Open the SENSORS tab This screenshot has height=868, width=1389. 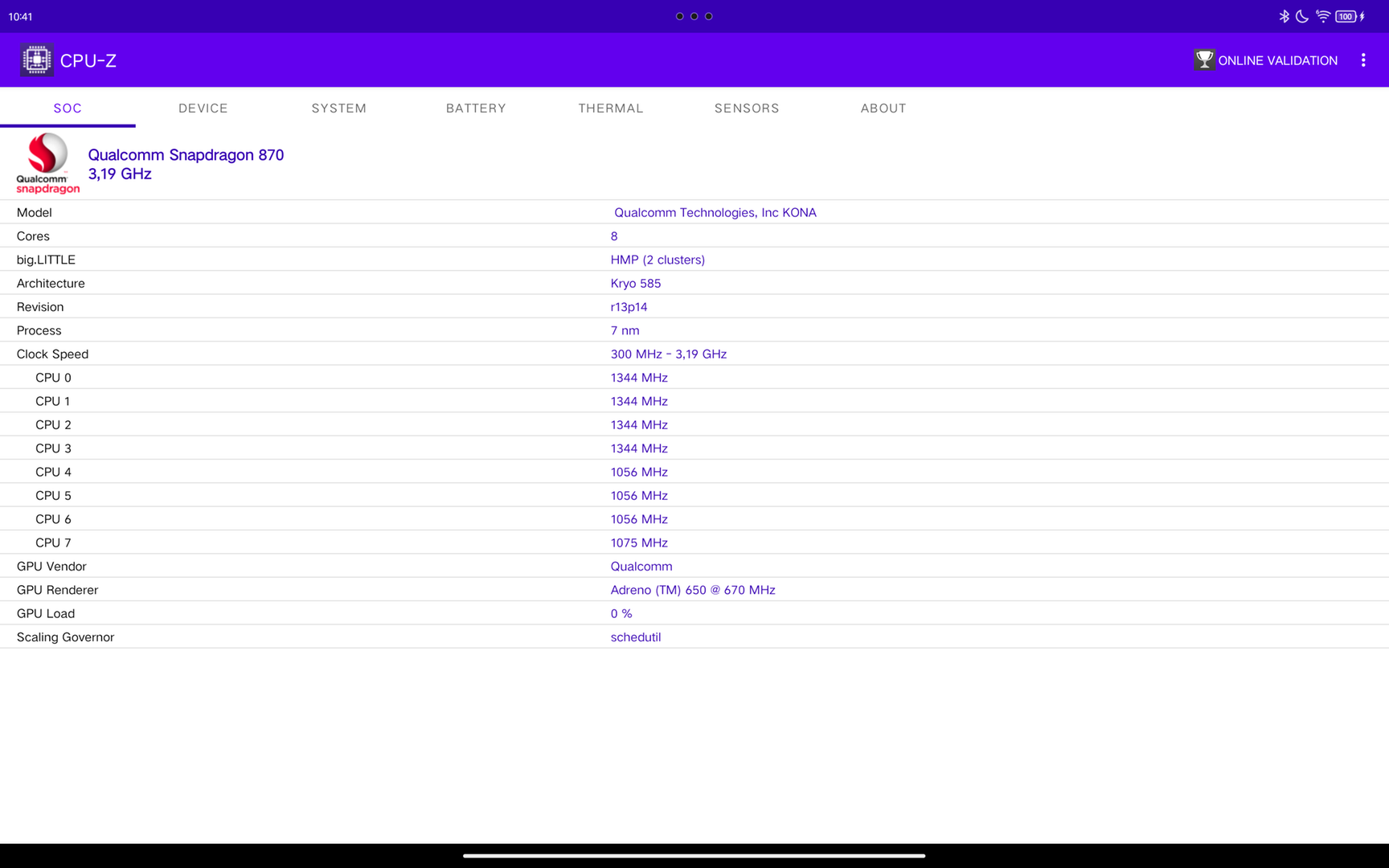[747, 108]
